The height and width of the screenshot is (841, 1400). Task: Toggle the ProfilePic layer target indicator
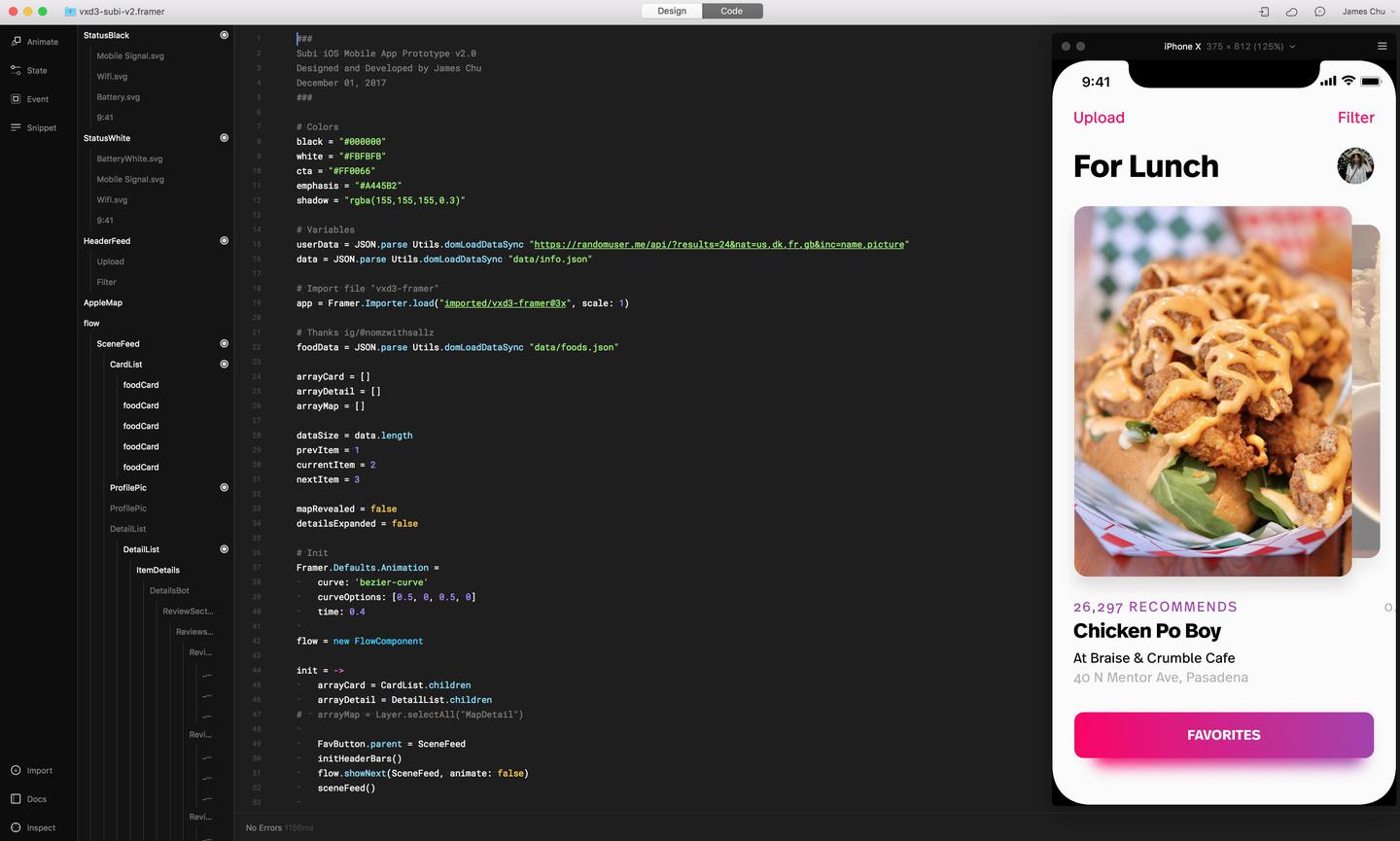point(224,487)
